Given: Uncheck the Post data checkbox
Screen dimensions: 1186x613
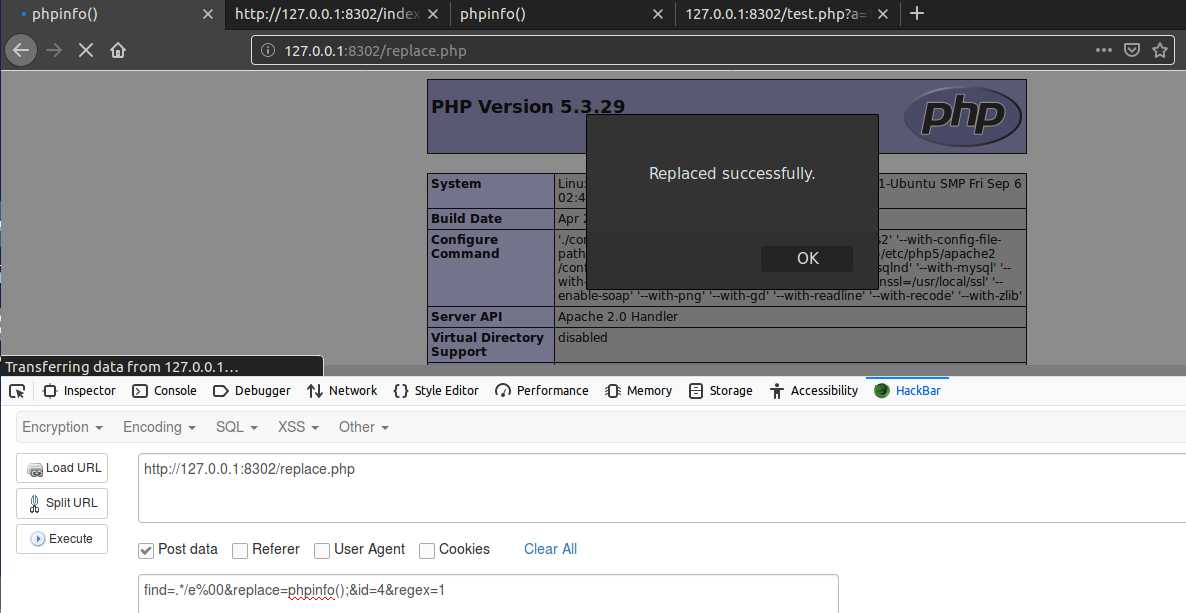Looking at the screenshot, I should (146, 550).
